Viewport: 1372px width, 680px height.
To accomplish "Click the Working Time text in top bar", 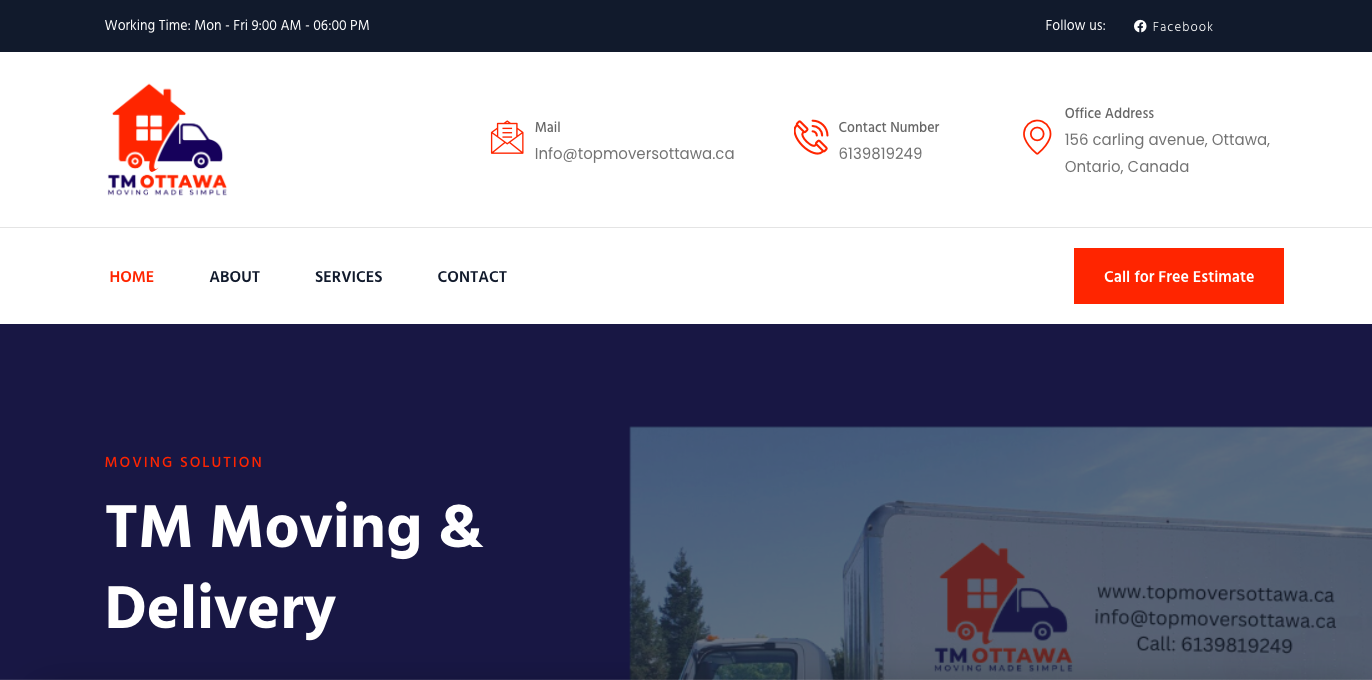I will click(237, 25).
